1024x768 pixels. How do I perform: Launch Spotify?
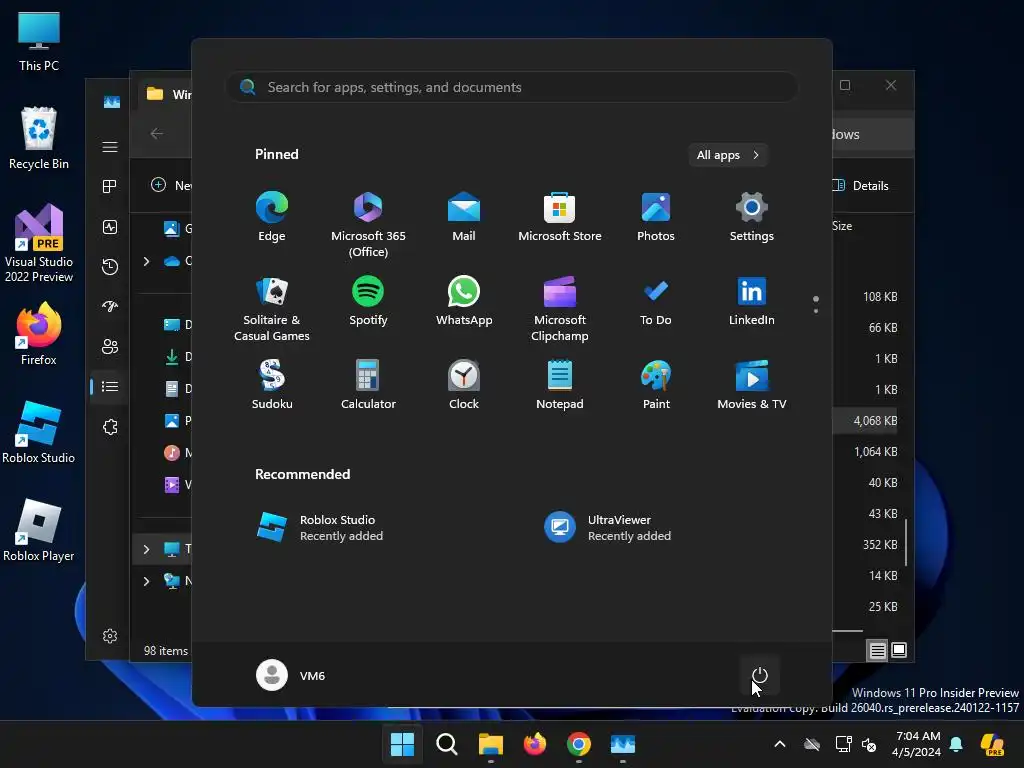368,301
